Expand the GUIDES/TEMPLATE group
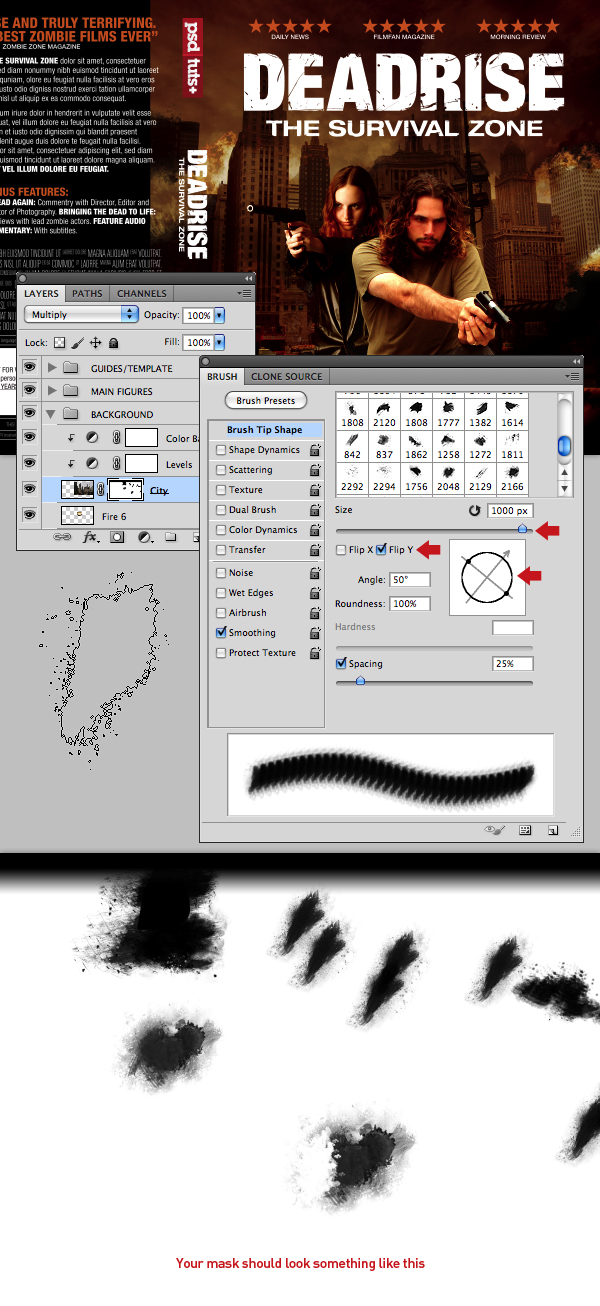600x1306 pixels. click(52, 368)
